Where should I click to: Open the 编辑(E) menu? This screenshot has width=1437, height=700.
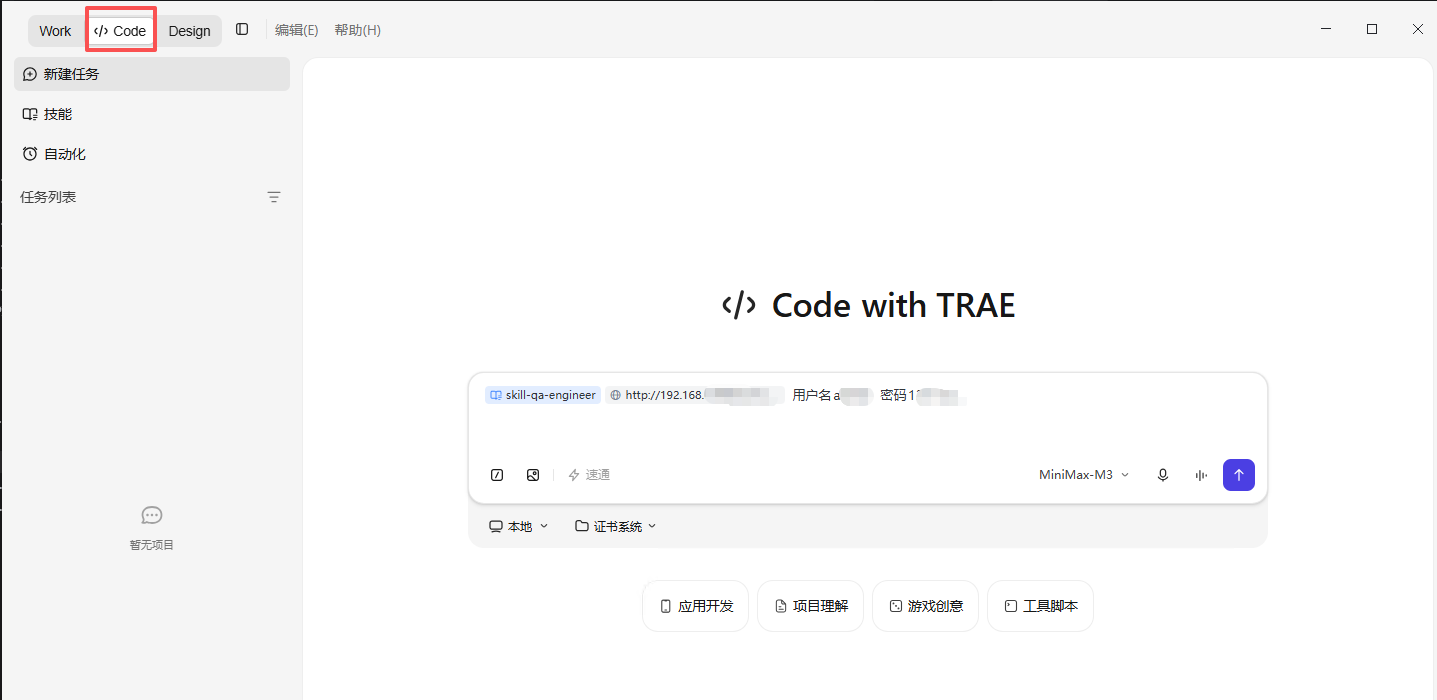(x=297, y=30)
